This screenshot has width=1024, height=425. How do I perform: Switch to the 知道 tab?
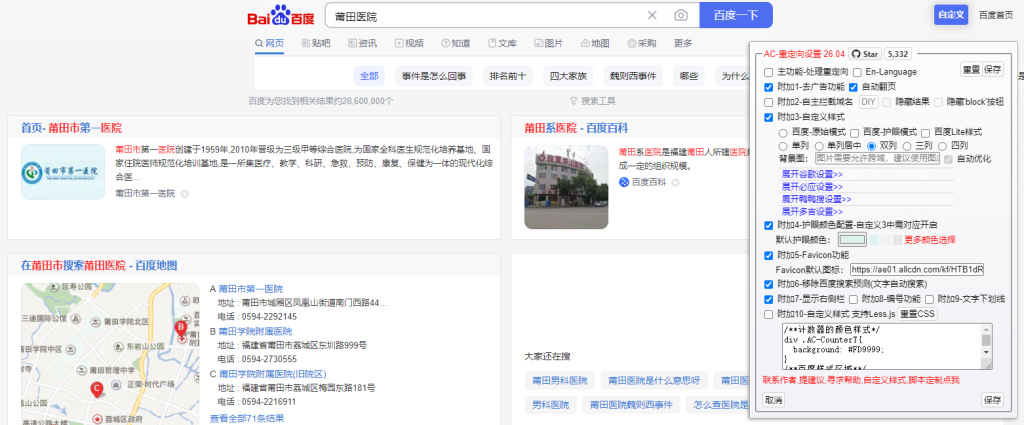click(455, 43)
